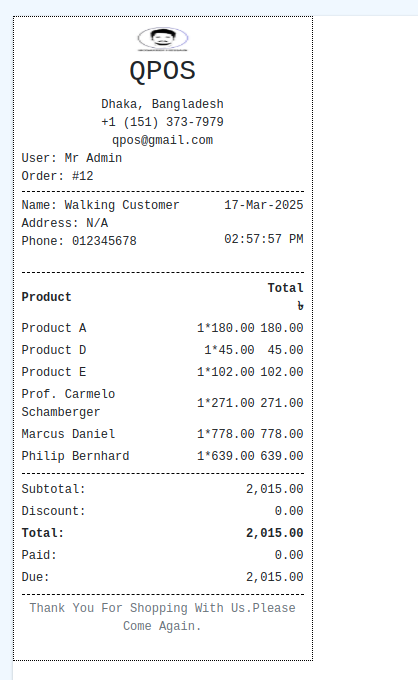Click the User: Mr Admin text
Screen dimensions: 418x680
tap(72, 158)
